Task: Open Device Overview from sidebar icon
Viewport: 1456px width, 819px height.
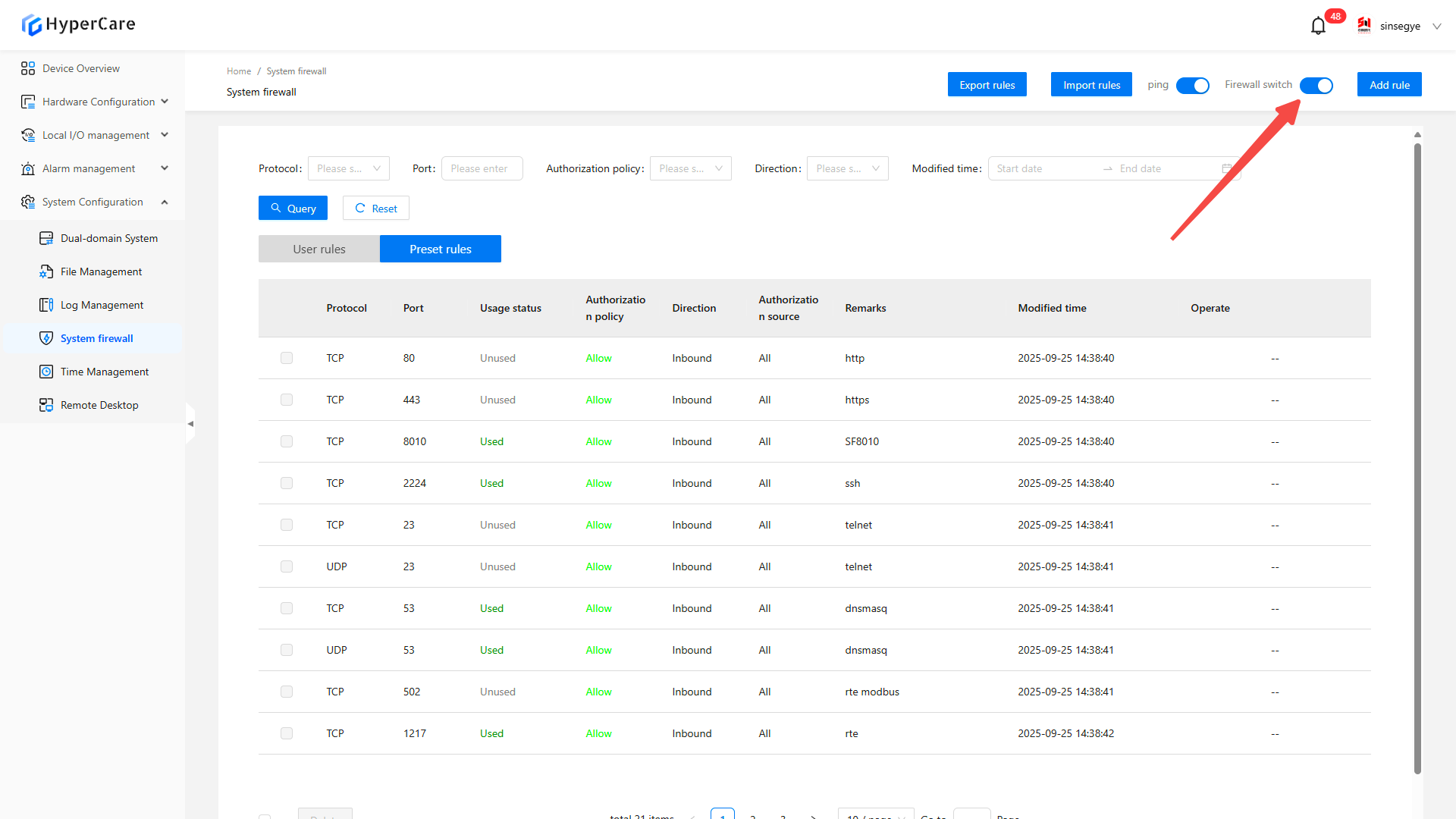Action: pyautogui.click(x=28, y=68)
